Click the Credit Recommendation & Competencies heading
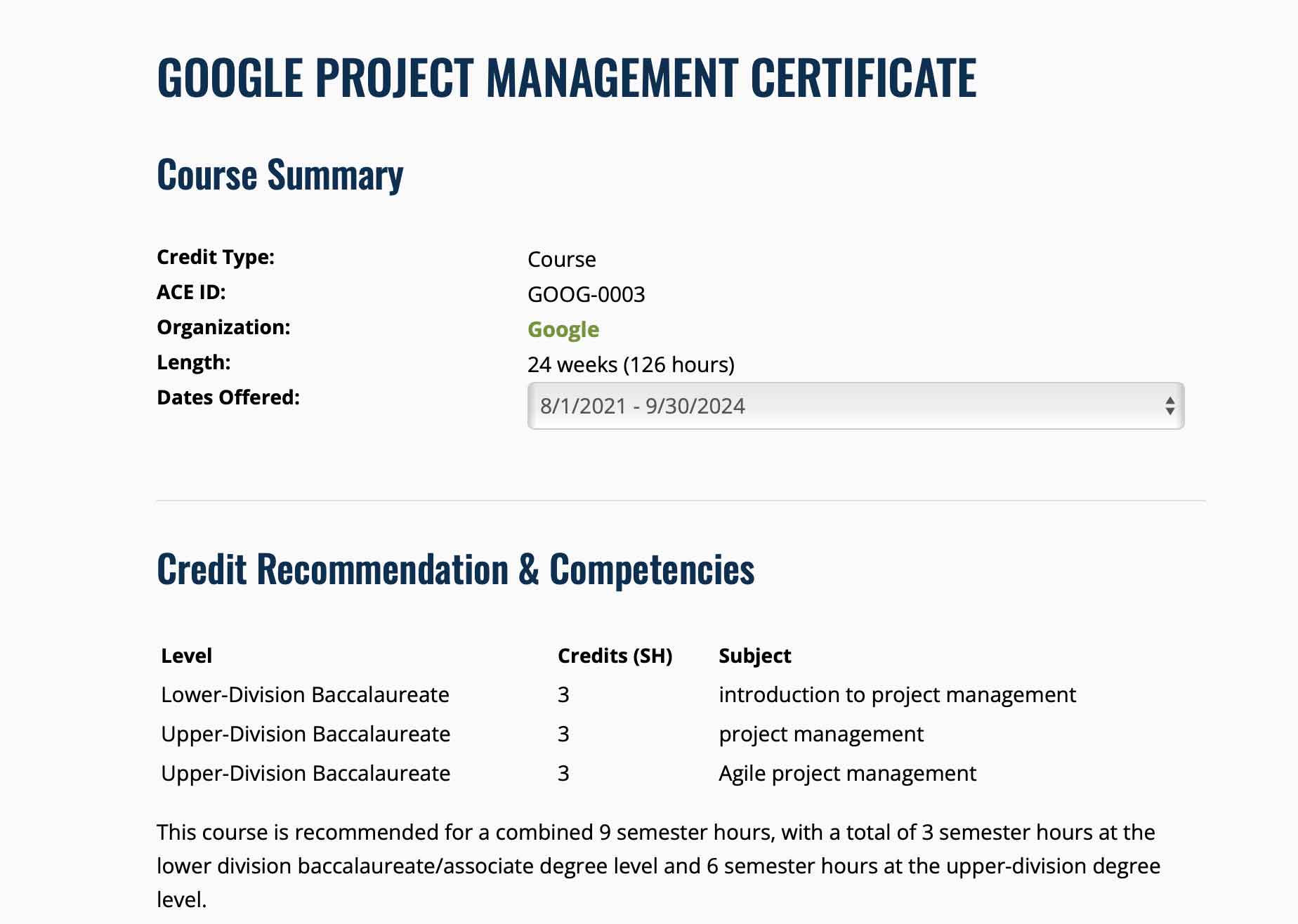The height and width of the screenshot is (924, 1298). click(455, 569)
